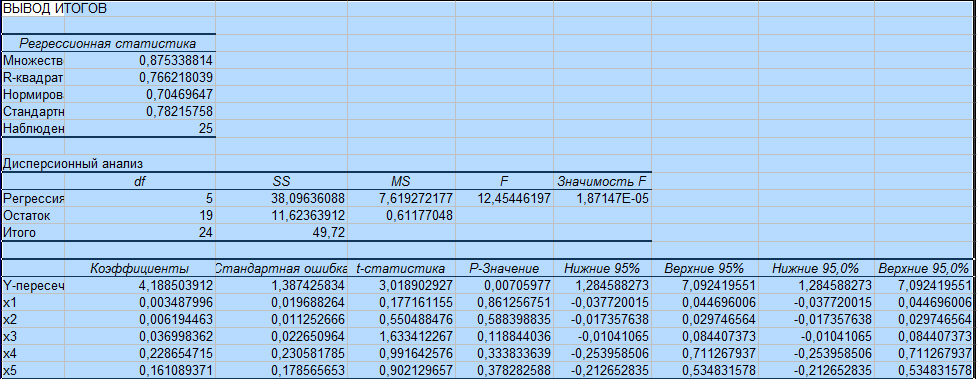Click the t-statistic 3,018902927
This screenshot has width=977, height=379.
416,285
